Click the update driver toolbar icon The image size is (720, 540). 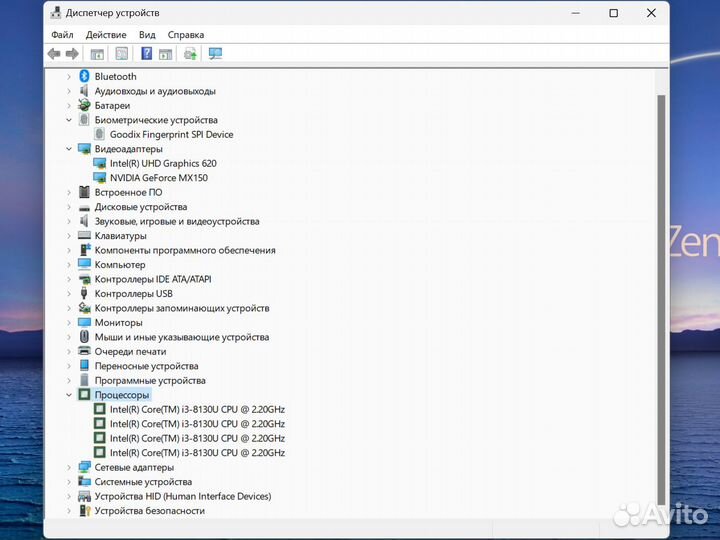pos(190,54)
